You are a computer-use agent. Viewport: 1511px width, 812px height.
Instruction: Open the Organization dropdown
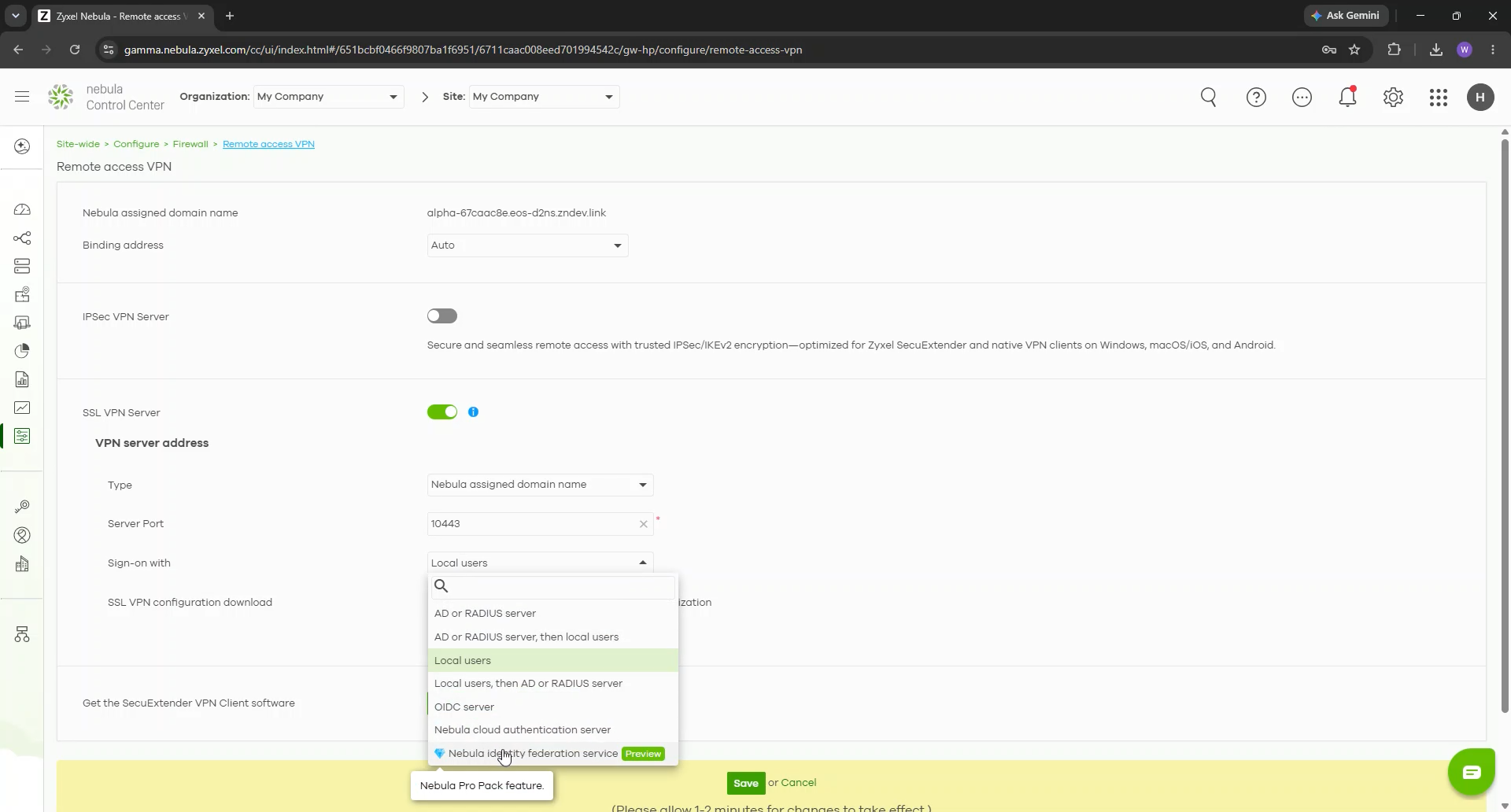(328, 97)
